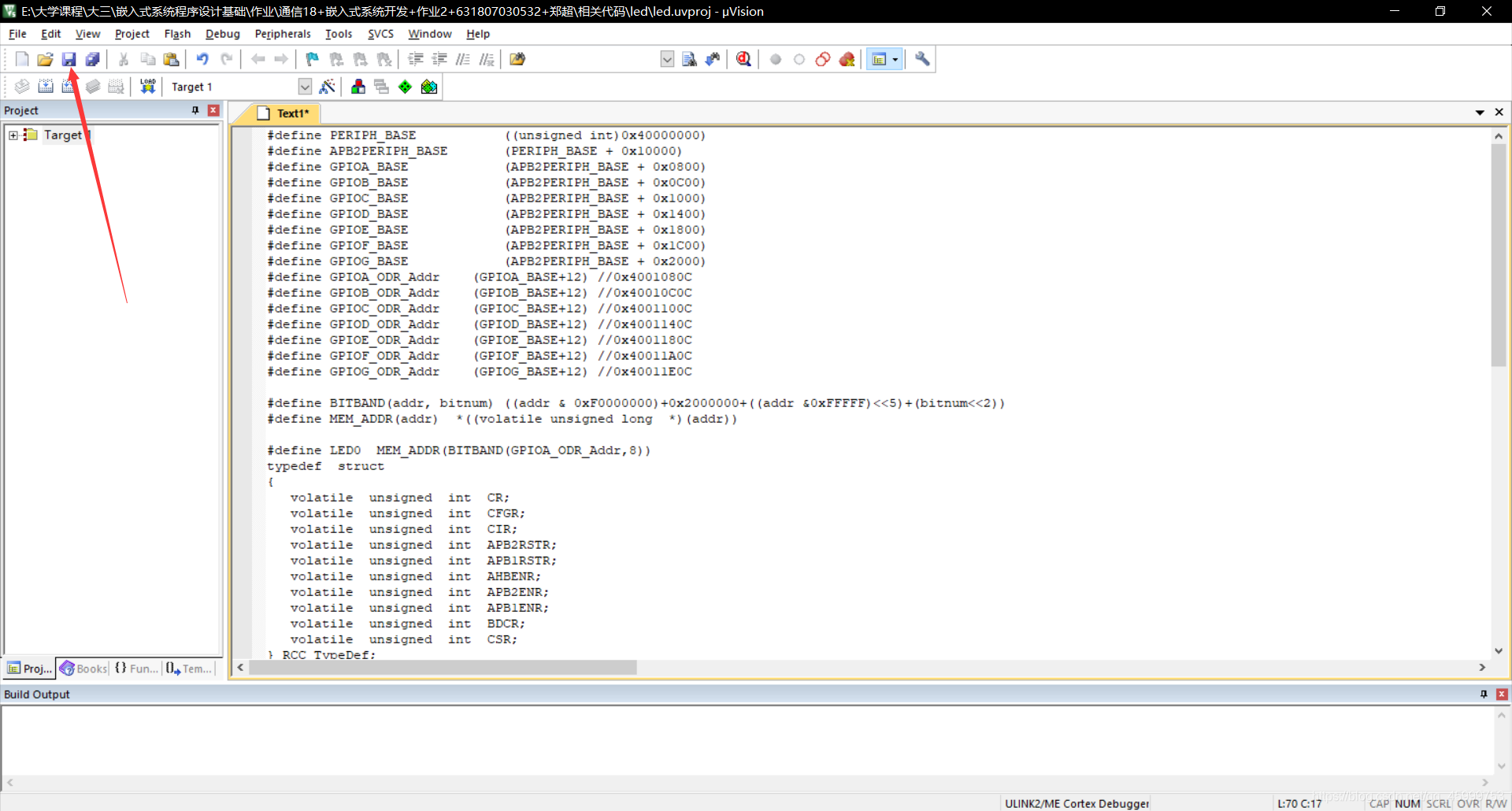Click the Batch Build icon
1512x811 pixels.
point(93,87)
